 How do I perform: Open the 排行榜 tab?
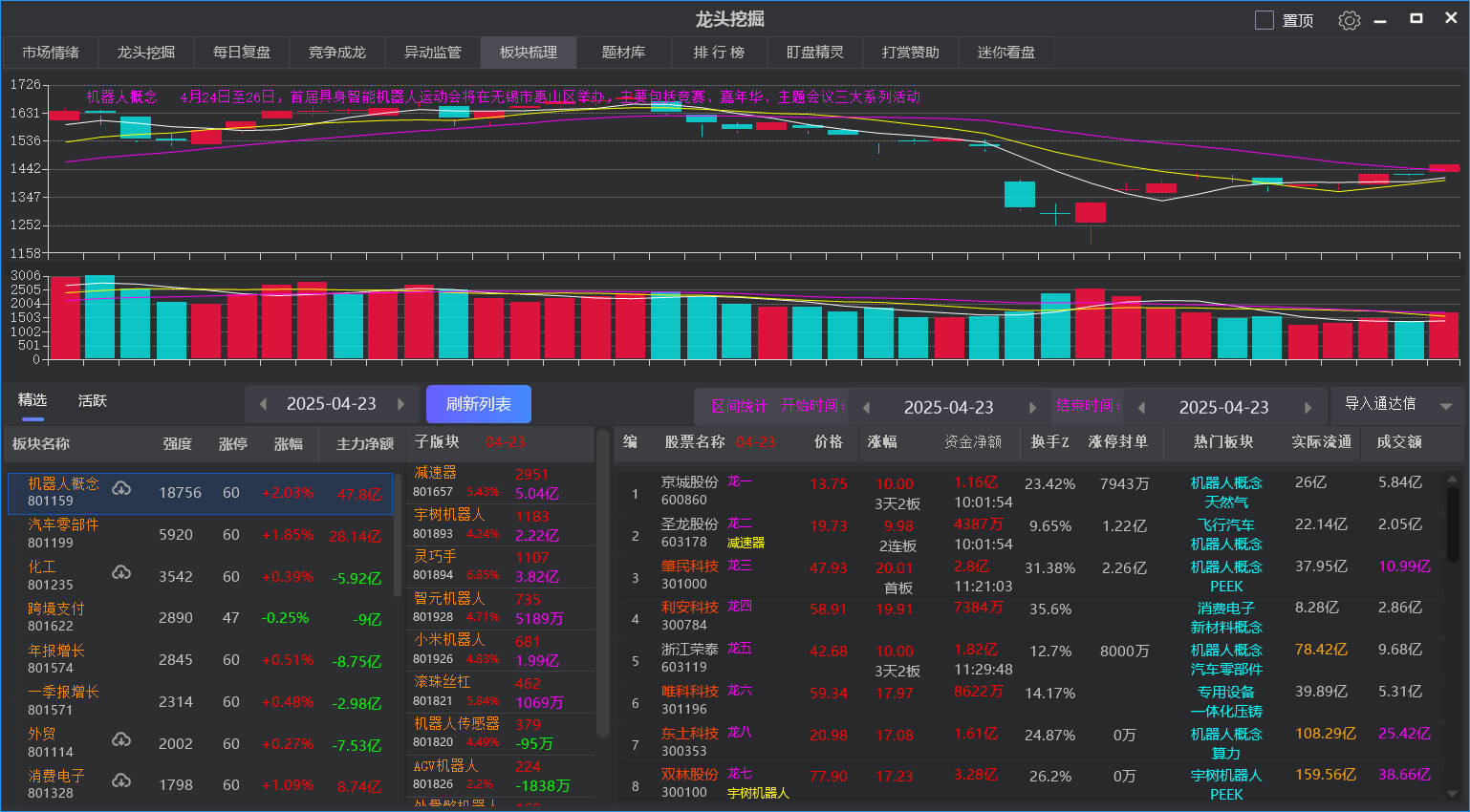pyautogui.click(x=720, y=52)
